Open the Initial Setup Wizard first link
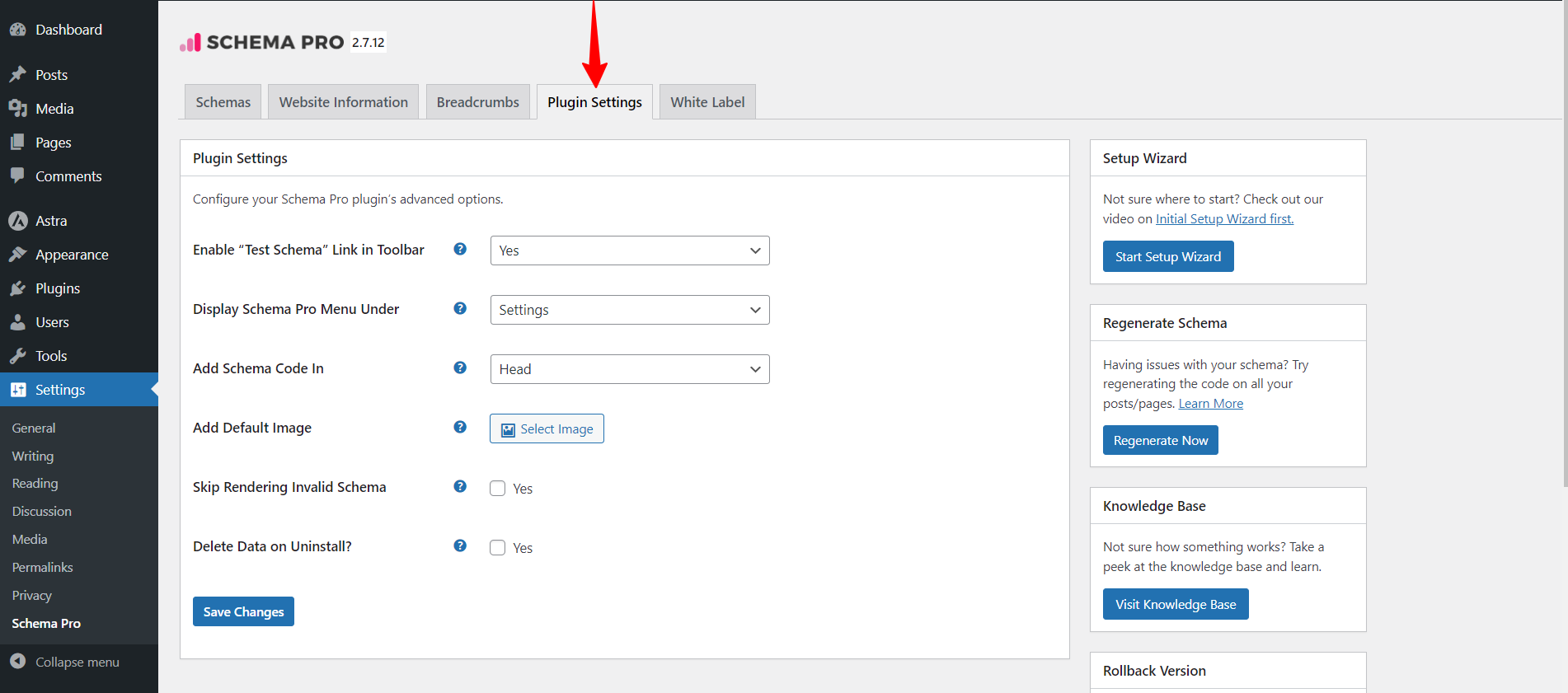Image resolution: width=1568 pixels, height=693 pixels. pos(1224,219)
